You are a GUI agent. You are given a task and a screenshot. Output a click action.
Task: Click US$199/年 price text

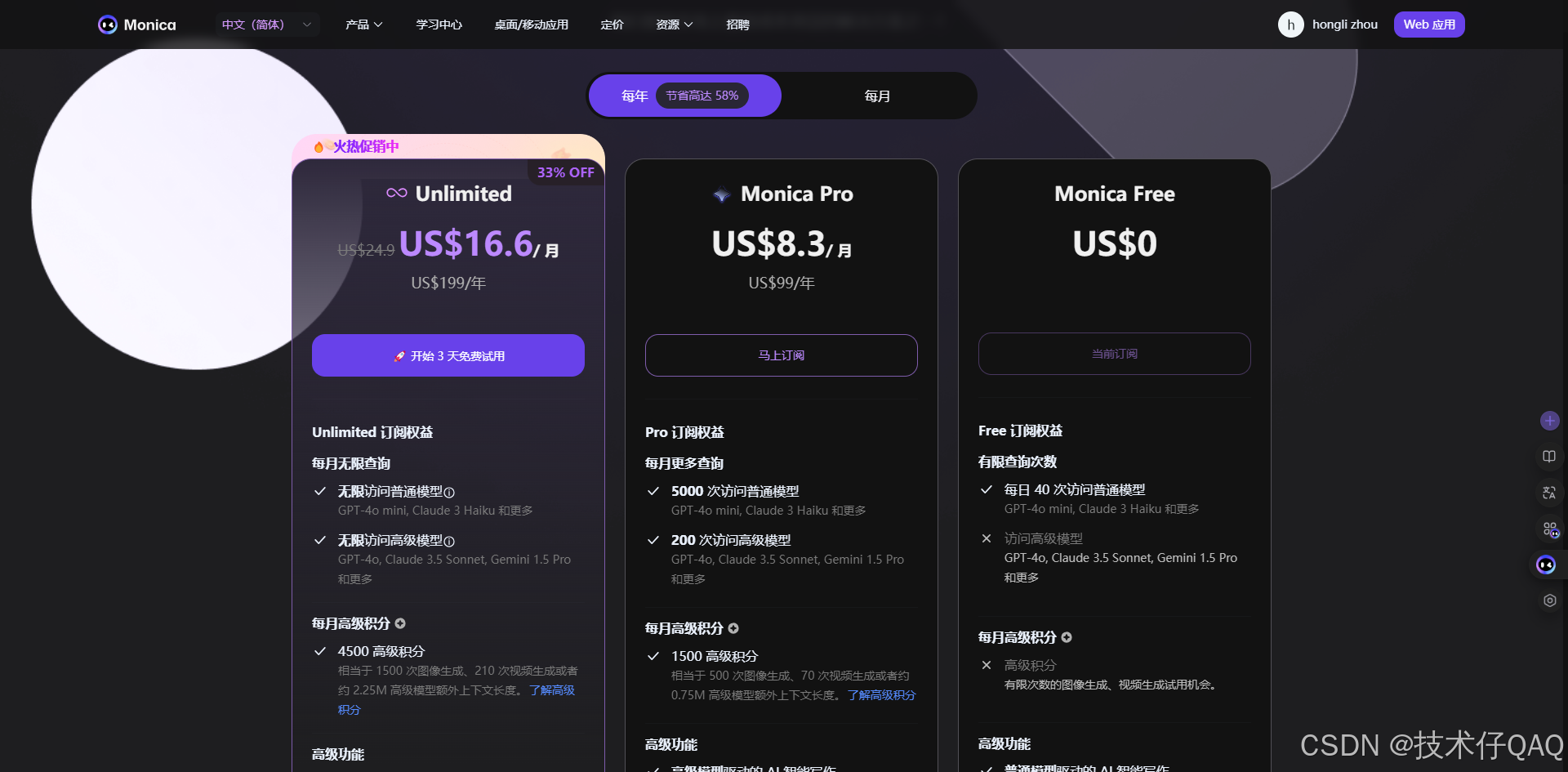(x=448, y=283)
